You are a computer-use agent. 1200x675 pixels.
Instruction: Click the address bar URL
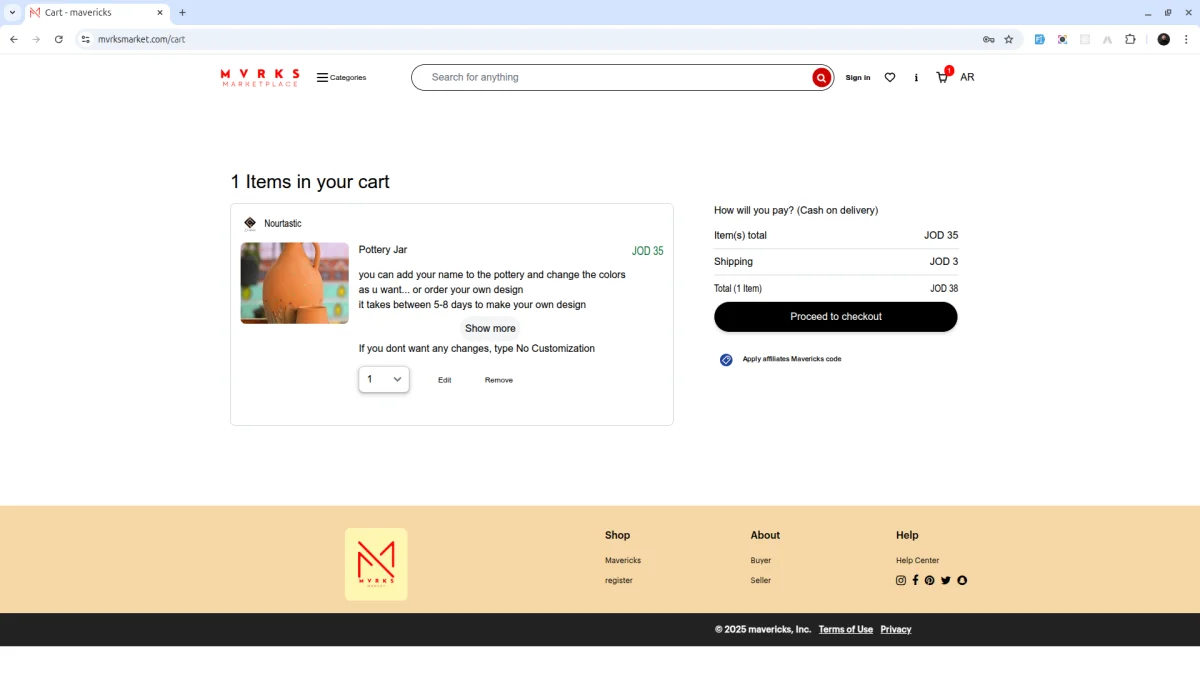click(142, 39)
